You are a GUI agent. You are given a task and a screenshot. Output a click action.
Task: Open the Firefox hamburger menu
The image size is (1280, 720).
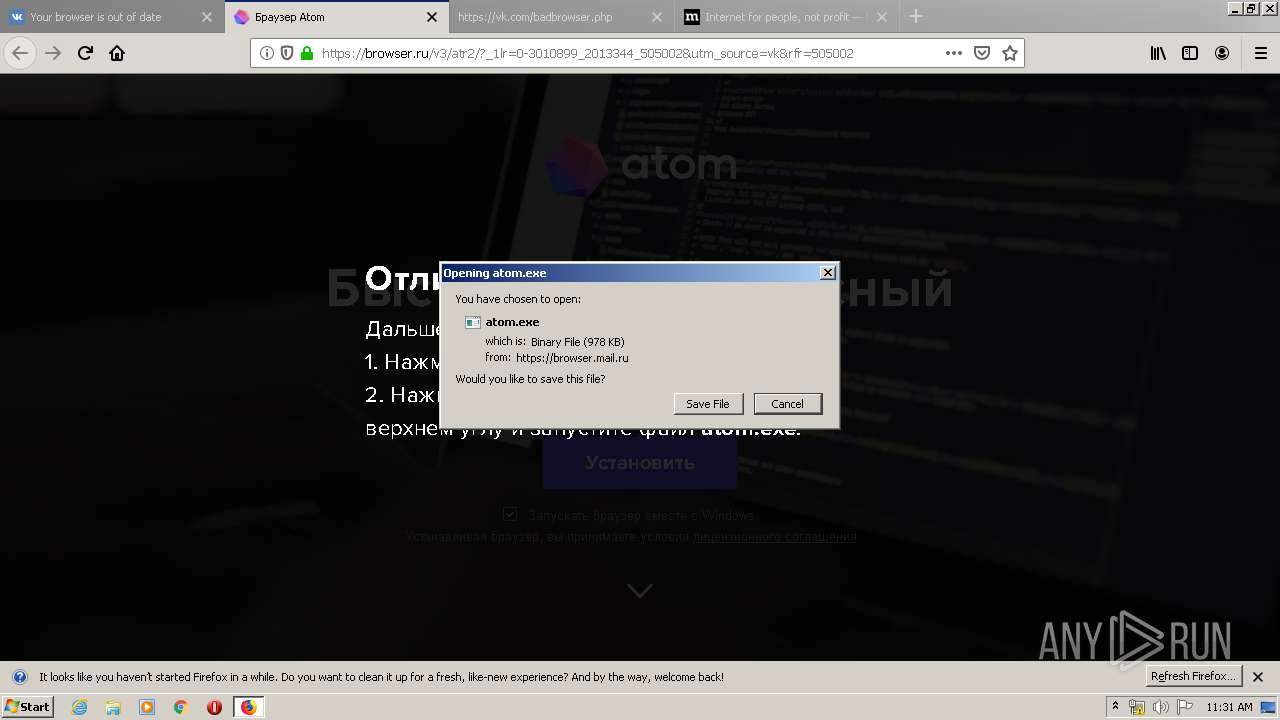tap(1260, 53)
